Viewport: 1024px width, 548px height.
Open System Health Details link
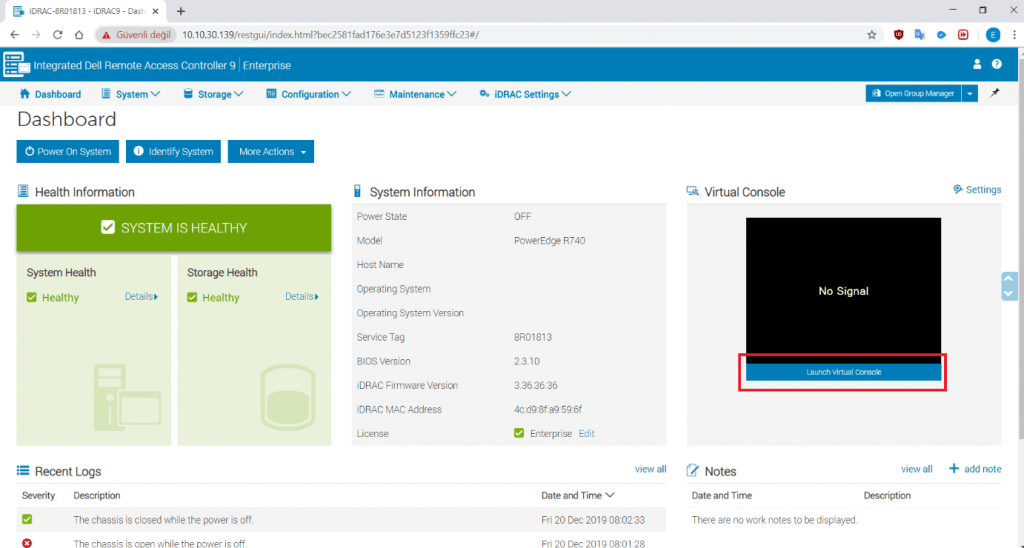(x=141, y=297)
